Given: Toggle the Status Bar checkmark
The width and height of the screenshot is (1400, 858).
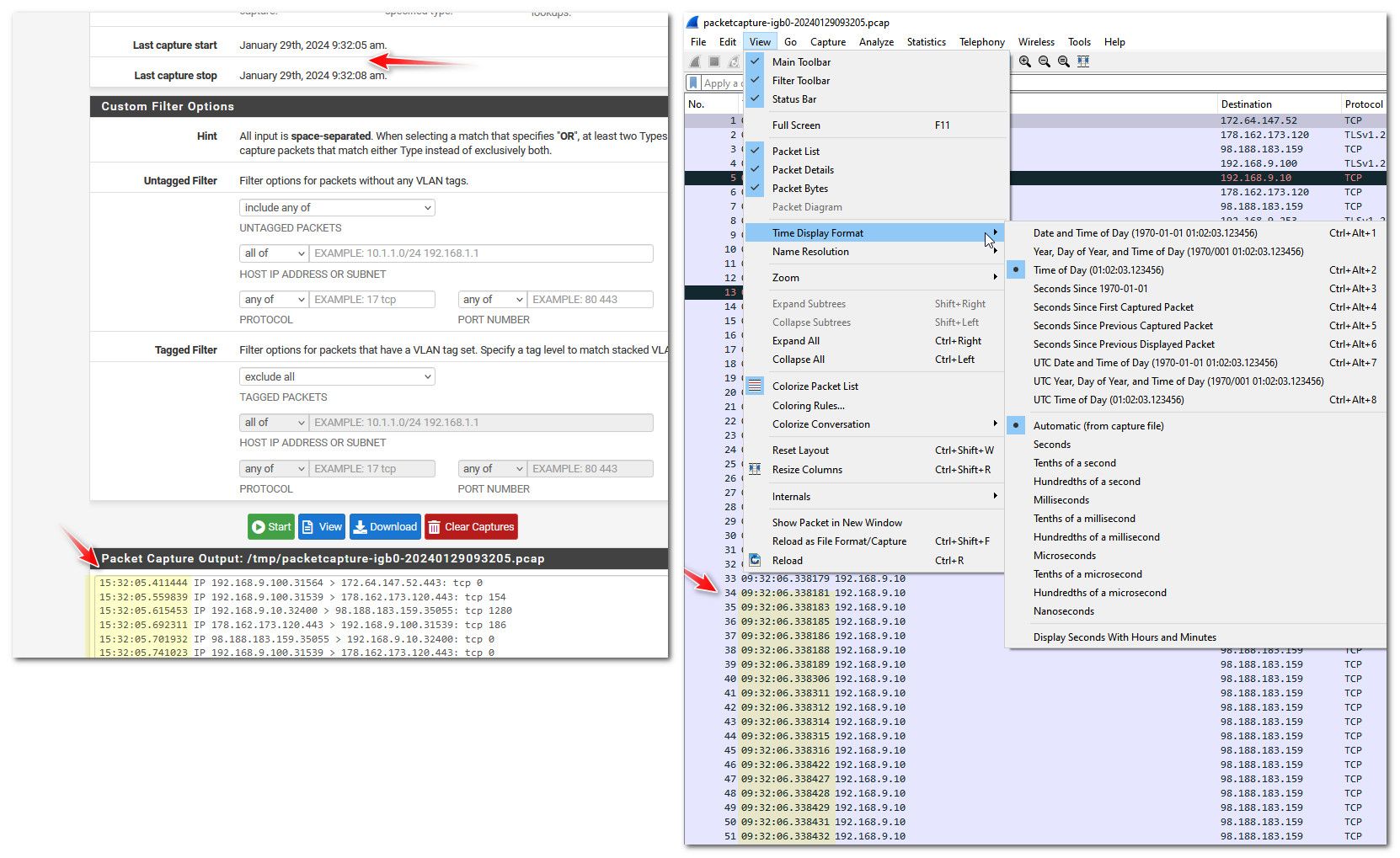Looking at the screenshot, I should coord(756,99).
